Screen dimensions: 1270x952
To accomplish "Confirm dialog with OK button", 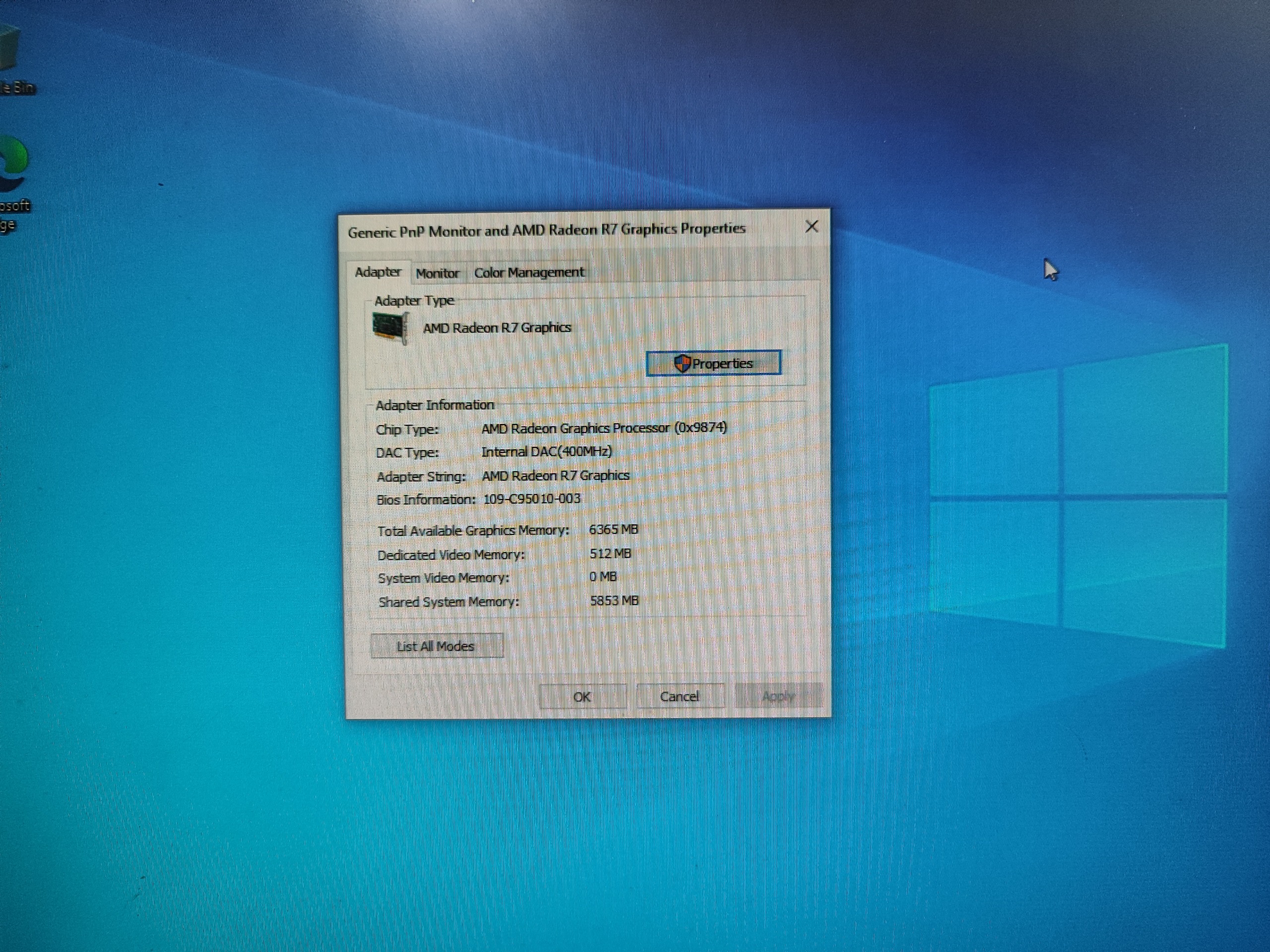I will pyautogui.click(x=582, y=697).
